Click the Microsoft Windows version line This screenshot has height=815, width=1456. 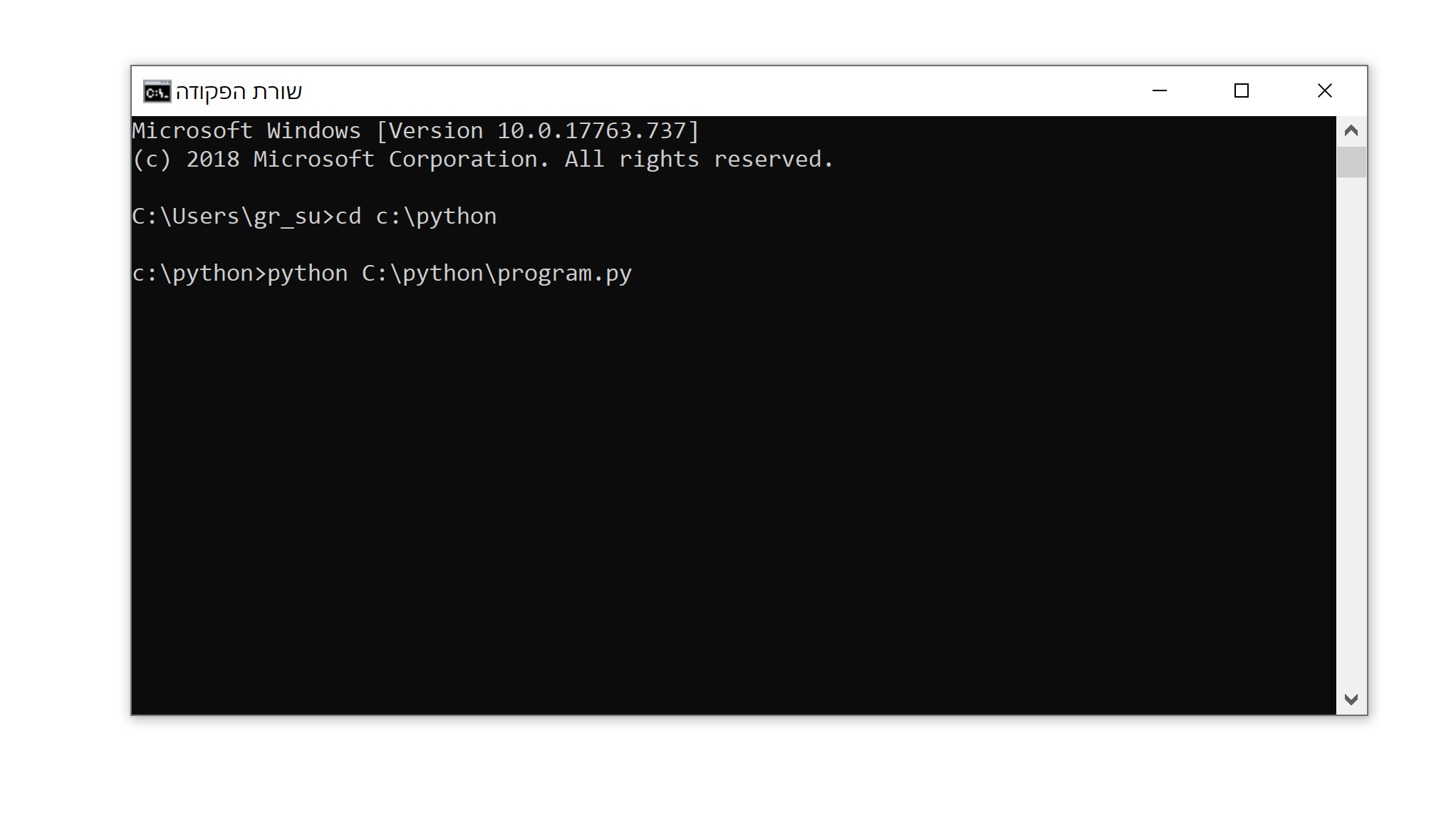(416, 131)
